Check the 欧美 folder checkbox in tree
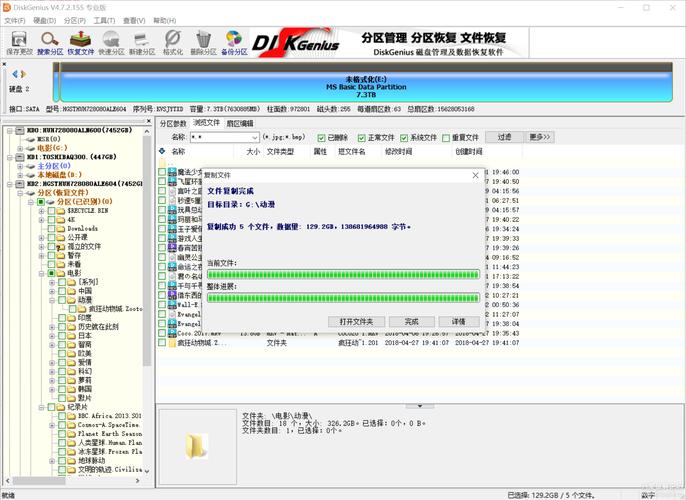This screenshot has height=500, width=686. pos(62,353)
